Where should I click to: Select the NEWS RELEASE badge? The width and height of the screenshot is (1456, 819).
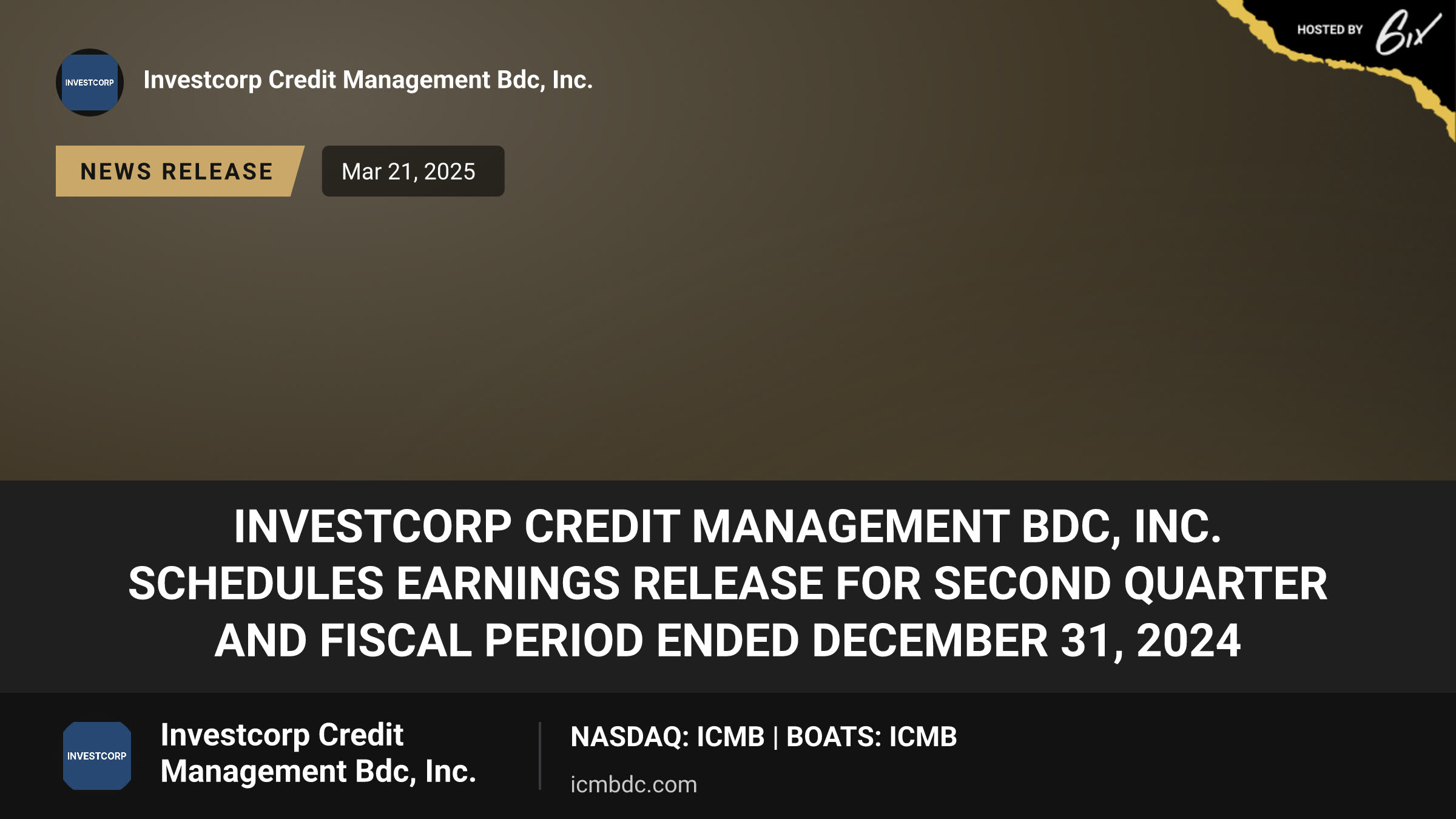[180, 171]
